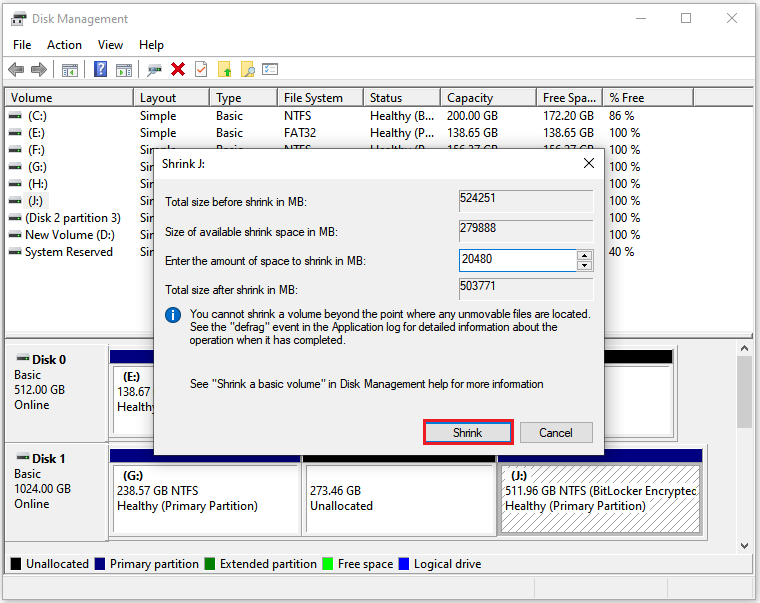Image resolution: width=760 pixels, height=603 pixels.
Task: Click the black Unallocated legend swatch
Action: pos(16,564)
